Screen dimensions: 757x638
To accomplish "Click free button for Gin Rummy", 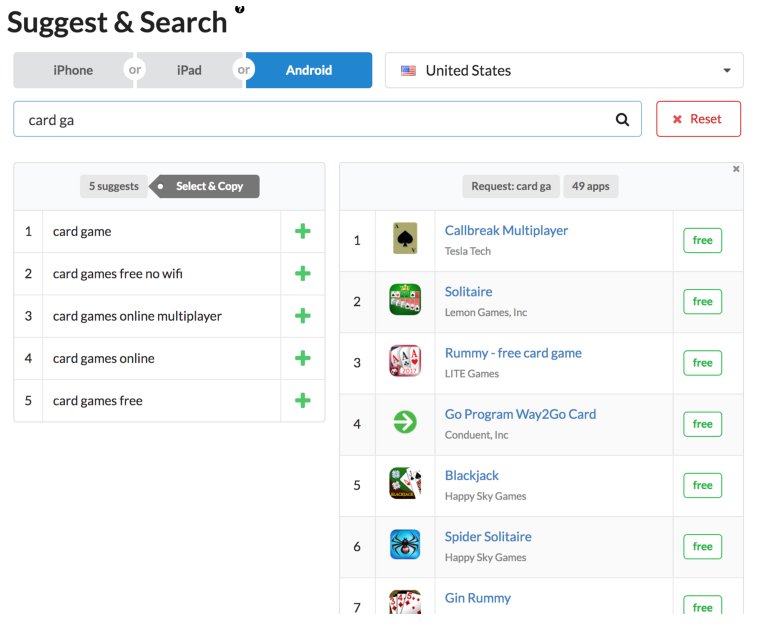I will (x=702, y=605).
